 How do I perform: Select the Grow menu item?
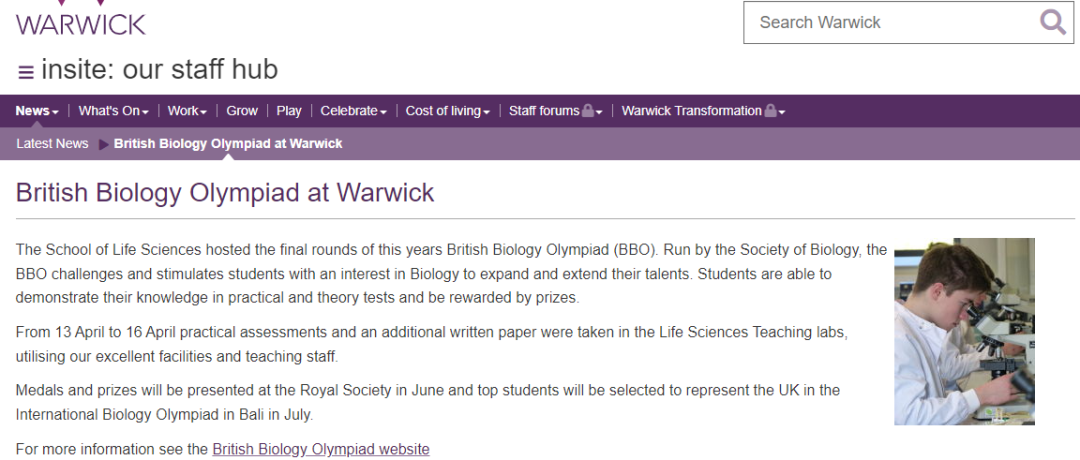[242, 111]
